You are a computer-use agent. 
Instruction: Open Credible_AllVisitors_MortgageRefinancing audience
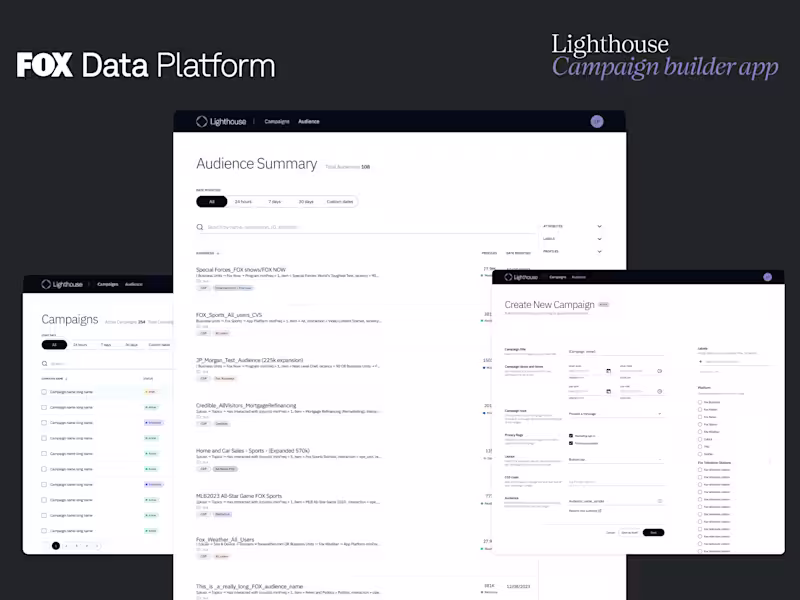[246, 406]
